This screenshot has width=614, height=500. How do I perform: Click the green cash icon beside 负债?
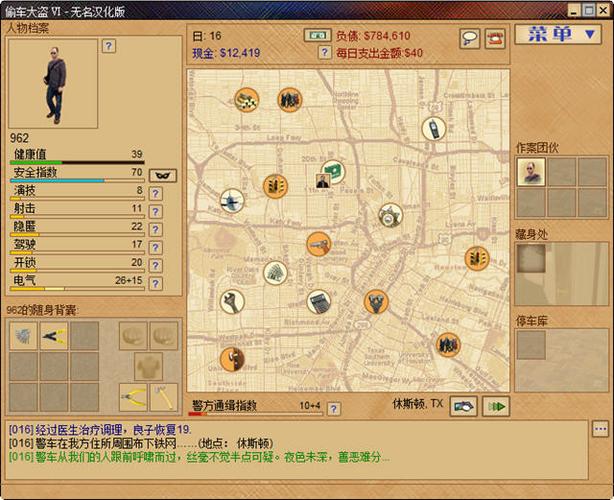click(x=317, y=36)
